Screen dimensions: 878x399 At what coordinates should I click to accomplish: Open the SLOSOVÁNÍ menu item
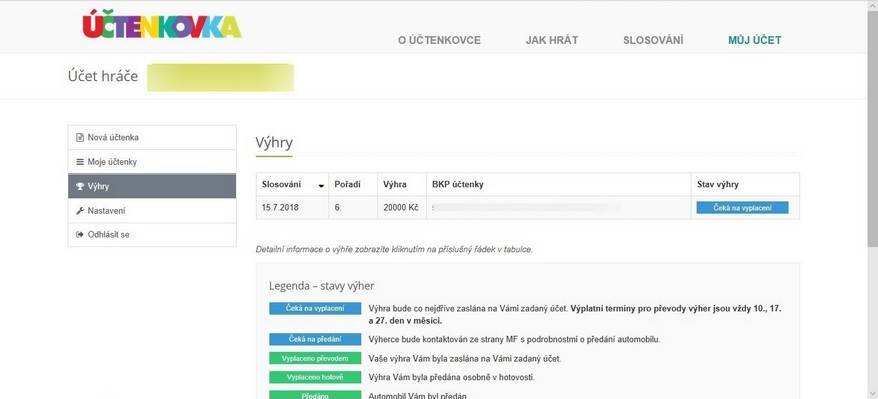pos(653,40)
